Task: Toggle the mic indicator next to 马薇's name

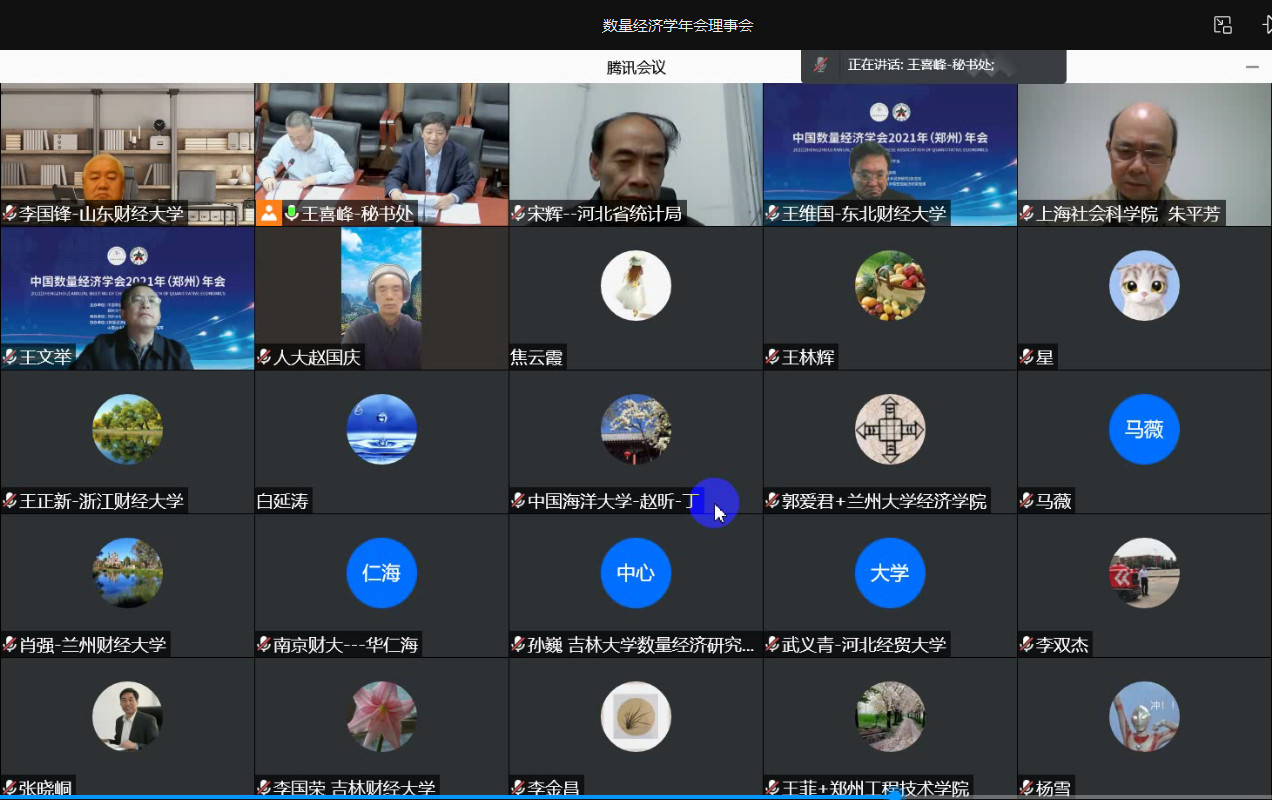Action: tap(1026, 501)
